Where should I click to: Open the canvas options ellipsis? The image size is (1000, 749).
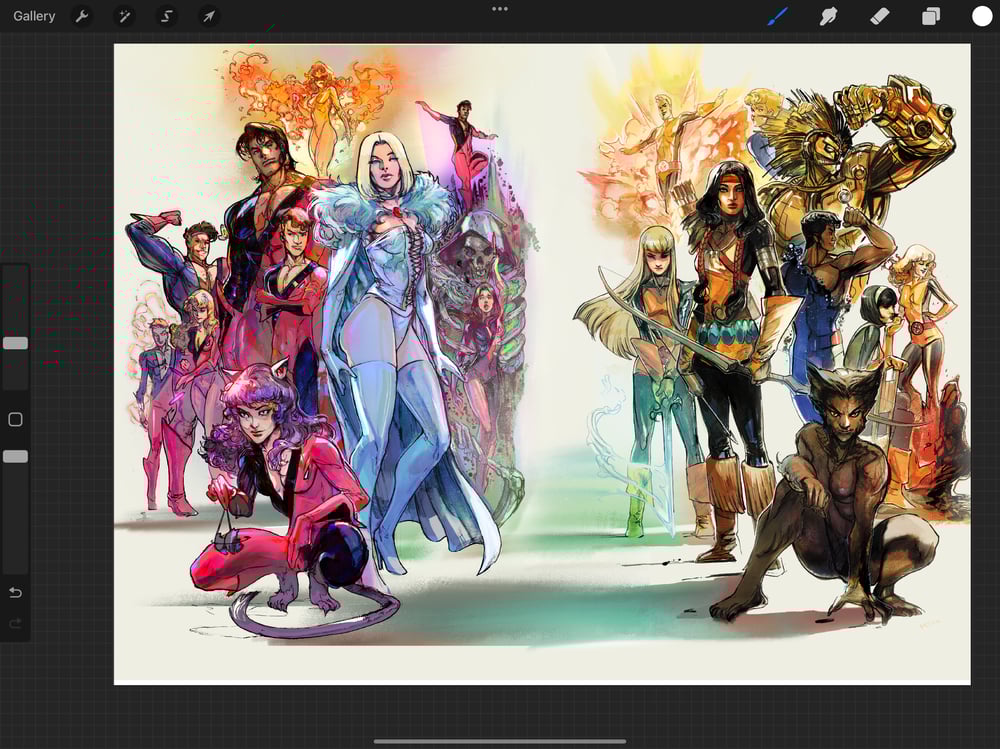click(499, 9)
